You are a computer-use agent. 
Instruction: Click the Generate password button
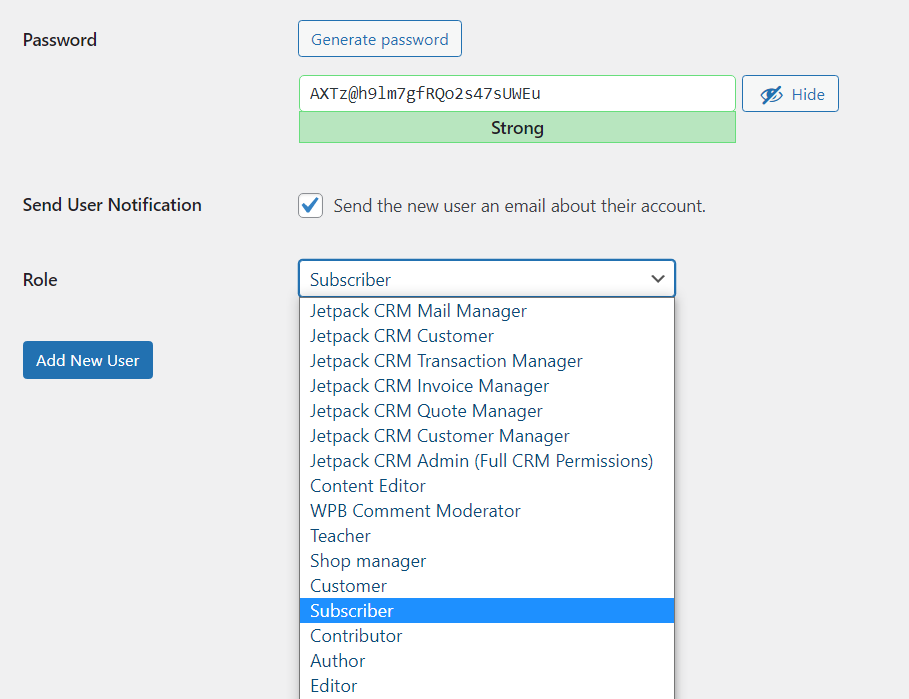[x=379, y=39]
